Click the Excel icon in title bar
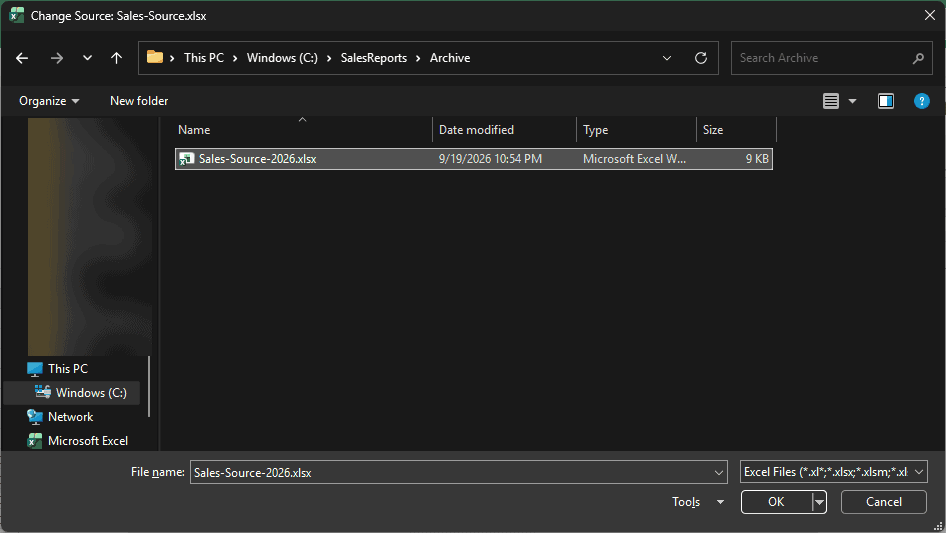Image resolution: width=946 pixels, height=533 pixels. coord(17,15)
